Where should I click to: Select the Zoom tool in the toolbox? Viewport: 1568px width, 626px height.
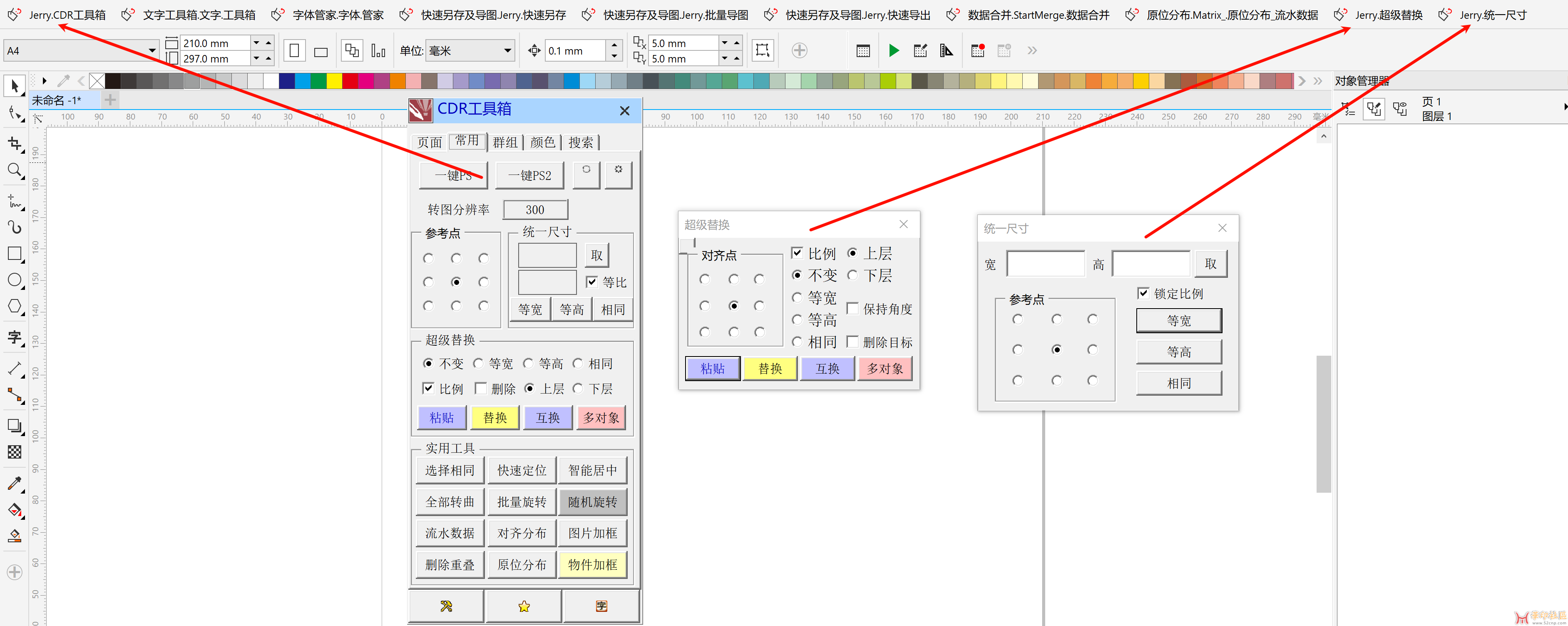pos(15,170)
